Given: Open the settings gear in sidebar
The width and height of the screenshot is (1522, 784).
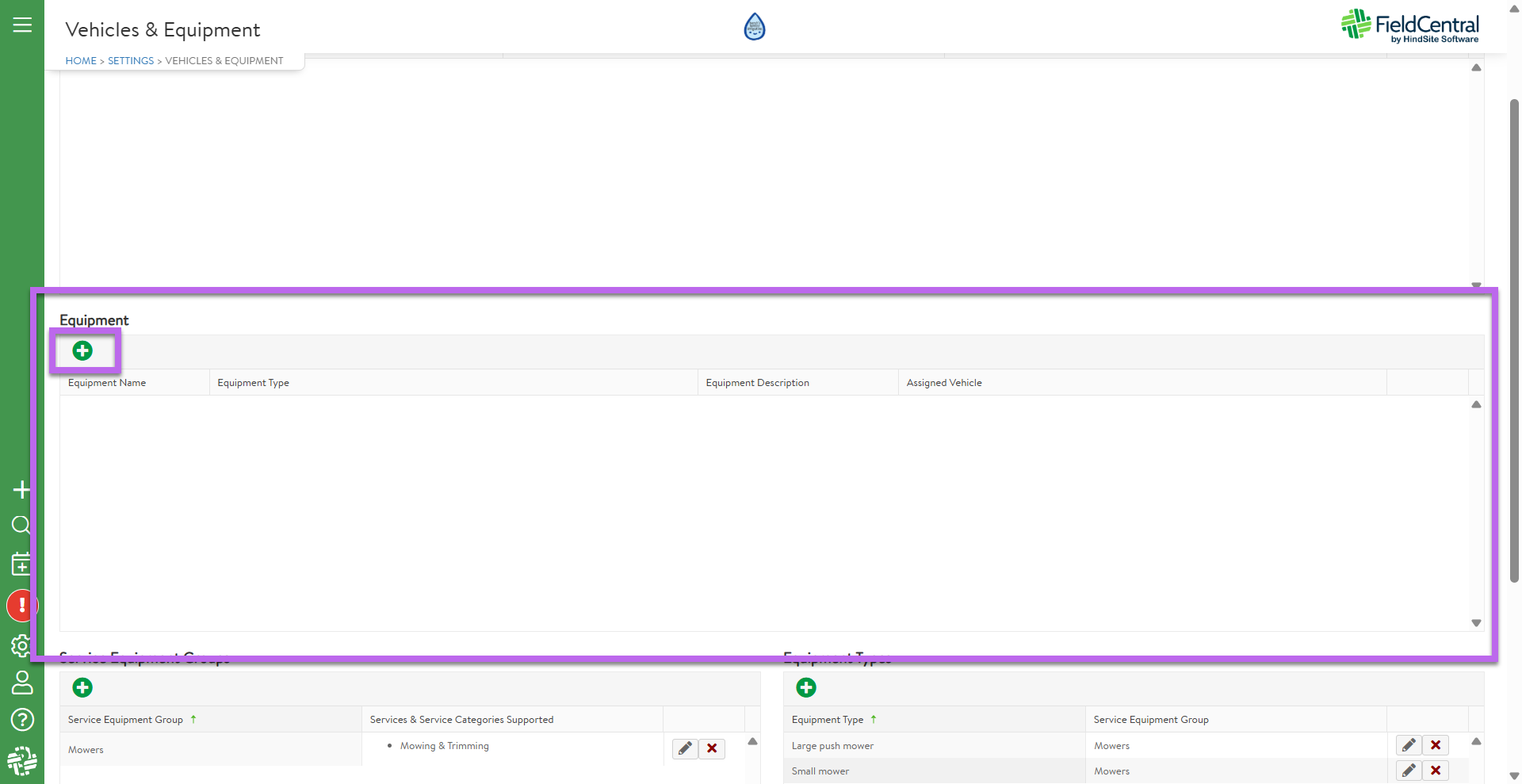Looking at the screenshot, I should (21, 645).
